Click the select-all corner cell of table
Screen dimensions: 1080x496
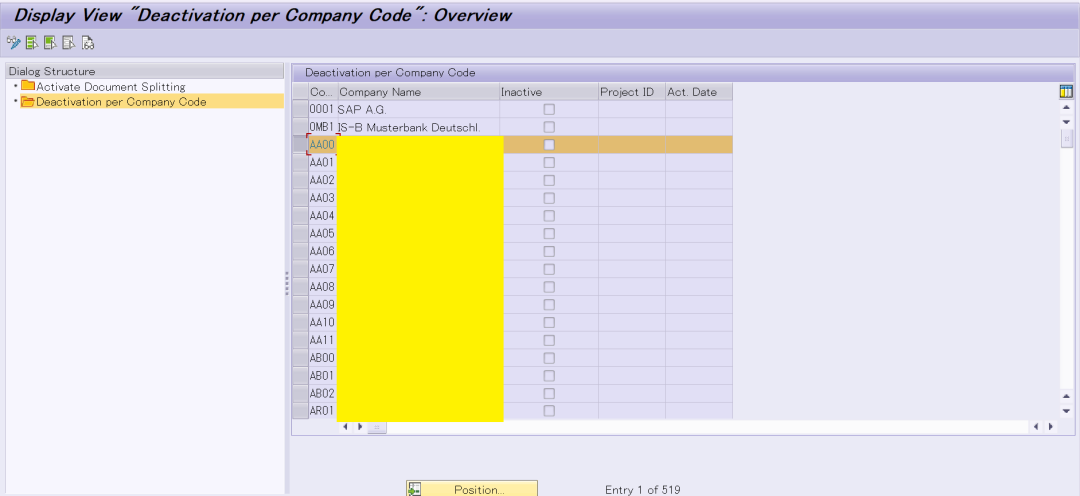point(300,92)
